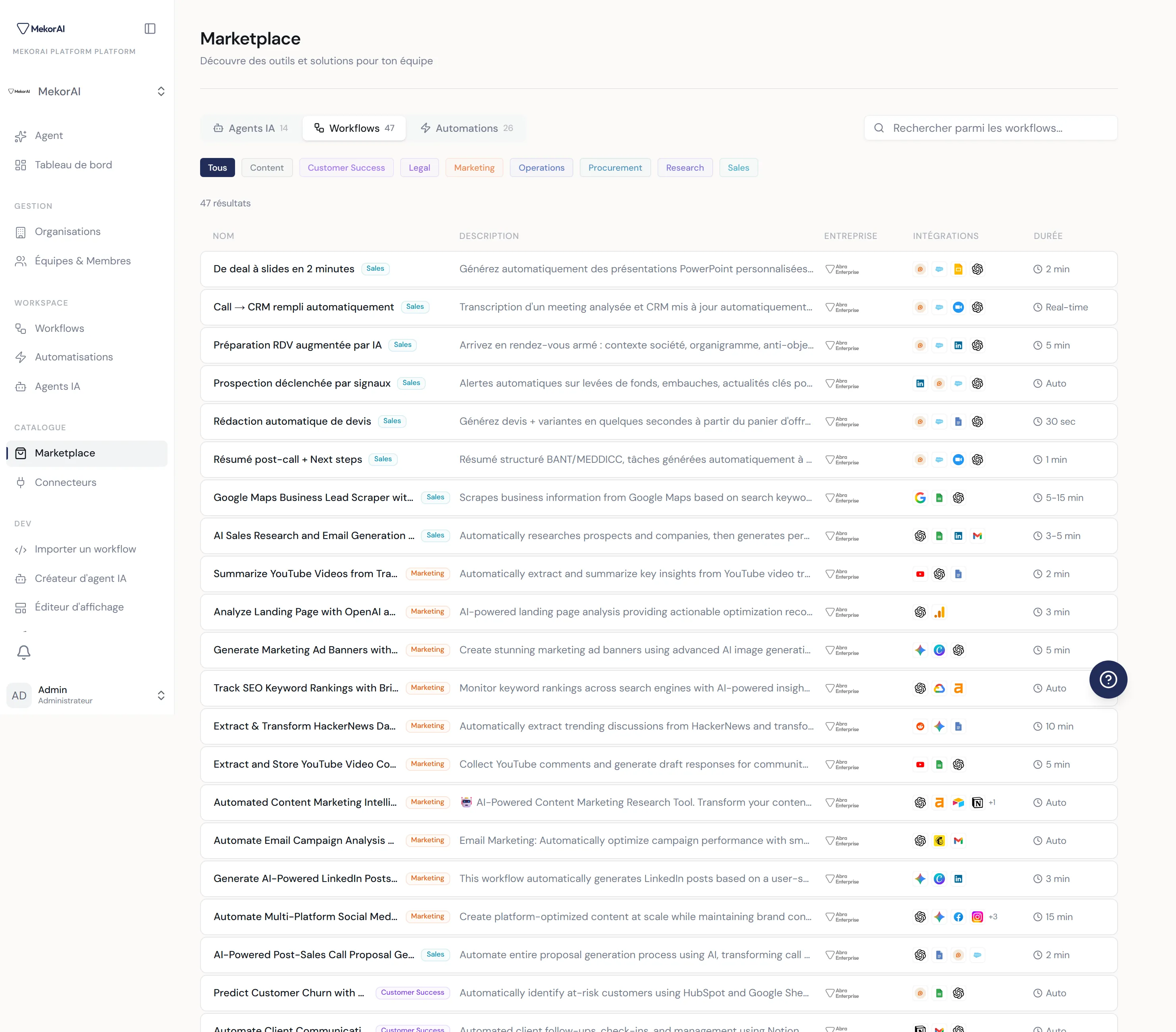Click the LinkedIn icon in Generate AI-Powered LinkedIn Posts row
The image size is (1176, 1032).
coord(958,879)
